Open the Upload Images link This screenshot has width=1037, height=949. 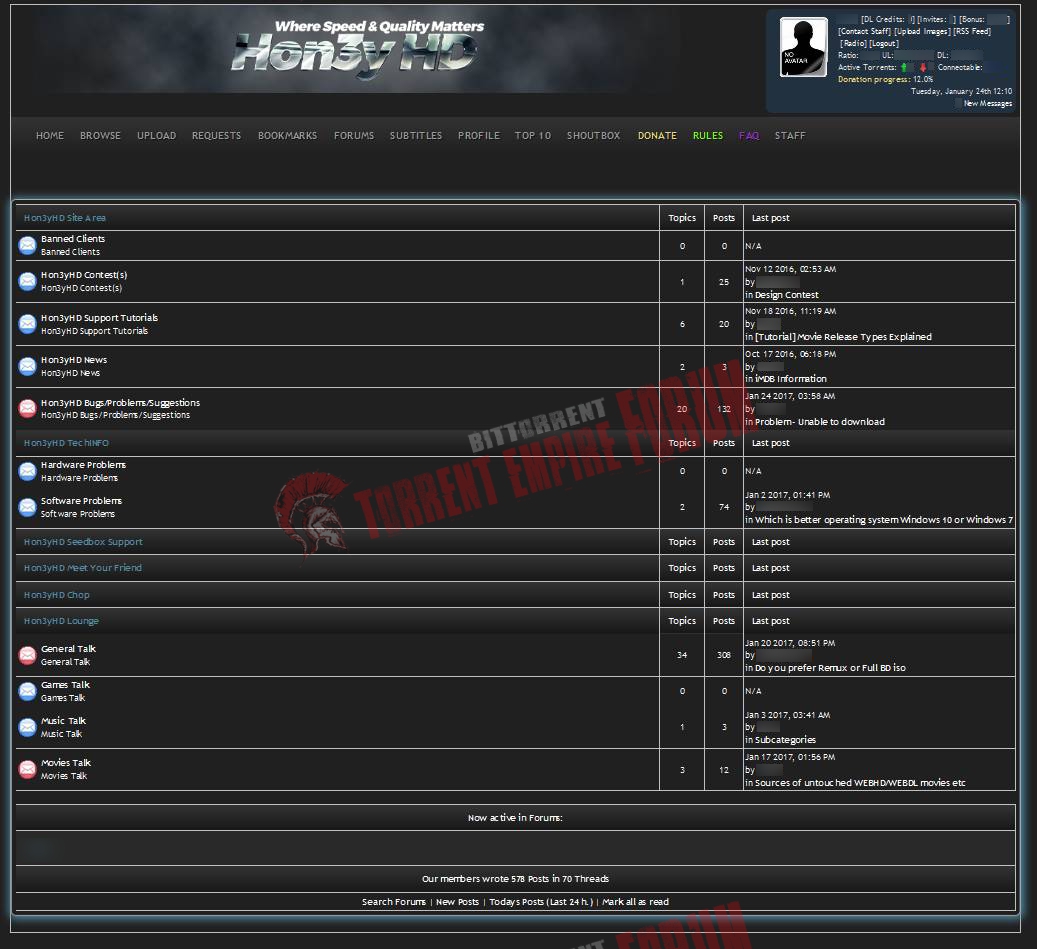click(923, 32)
